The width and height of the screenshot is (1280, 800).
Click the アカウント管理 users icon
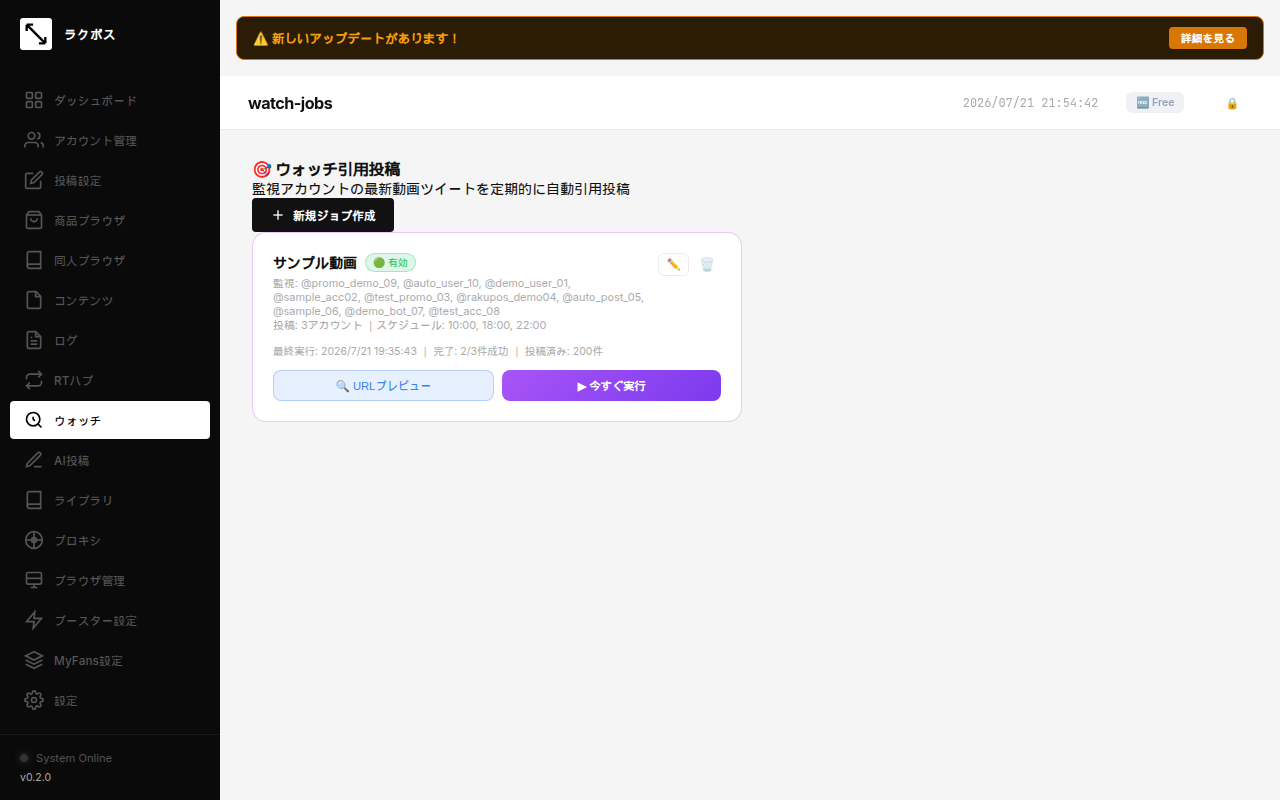34,140
